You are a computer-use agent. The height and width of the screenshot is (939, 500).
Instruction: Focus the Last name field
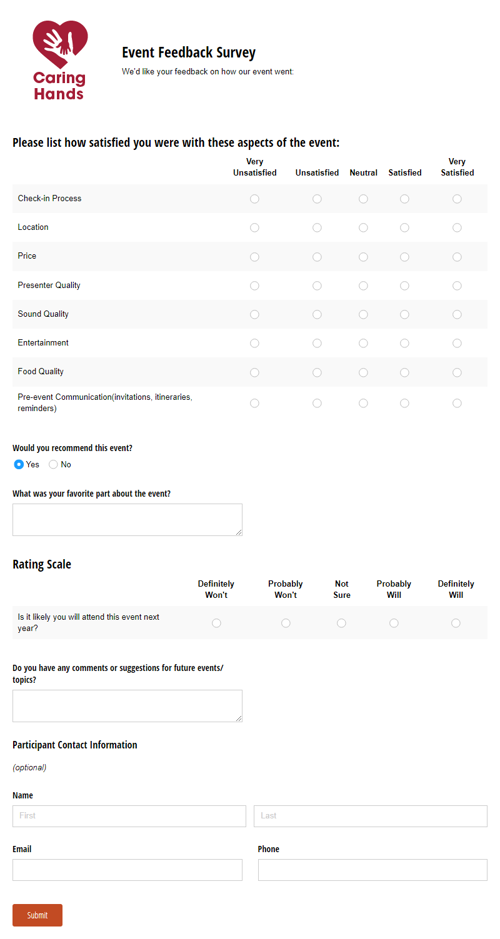click(x=371, y=816)
